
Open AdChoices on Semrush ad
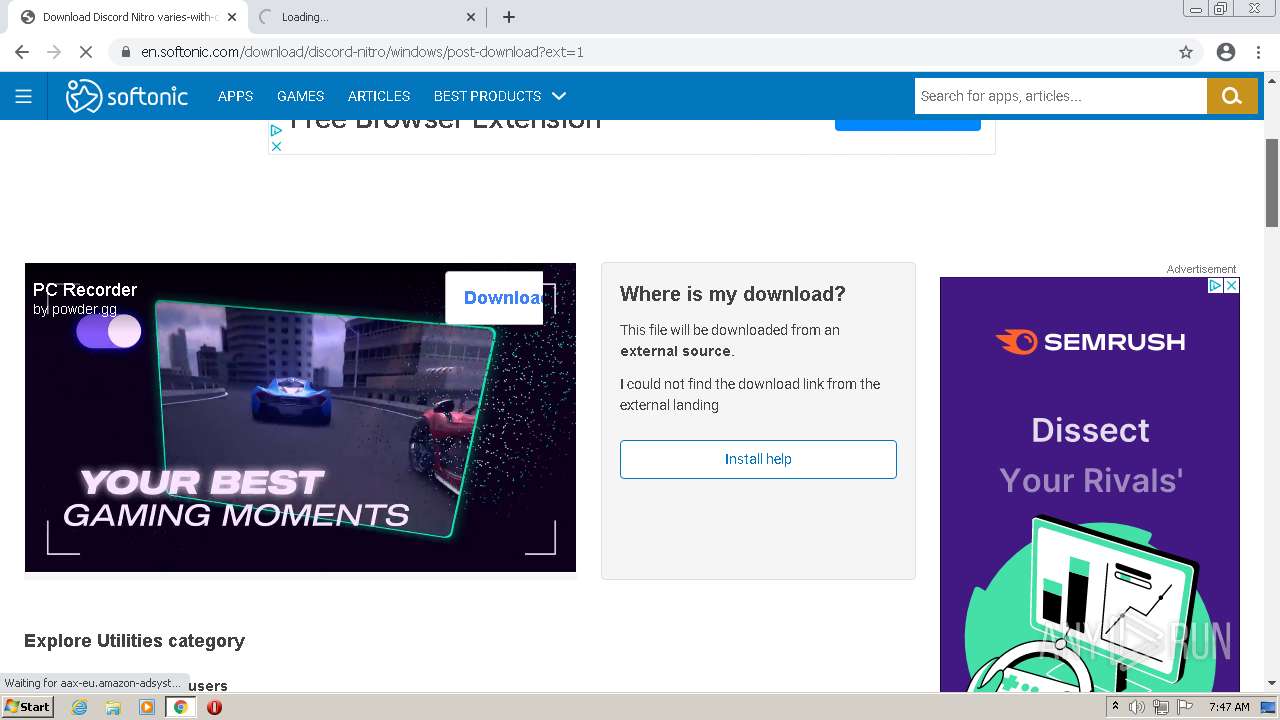pyautogui.click(x=1215, y=285)
